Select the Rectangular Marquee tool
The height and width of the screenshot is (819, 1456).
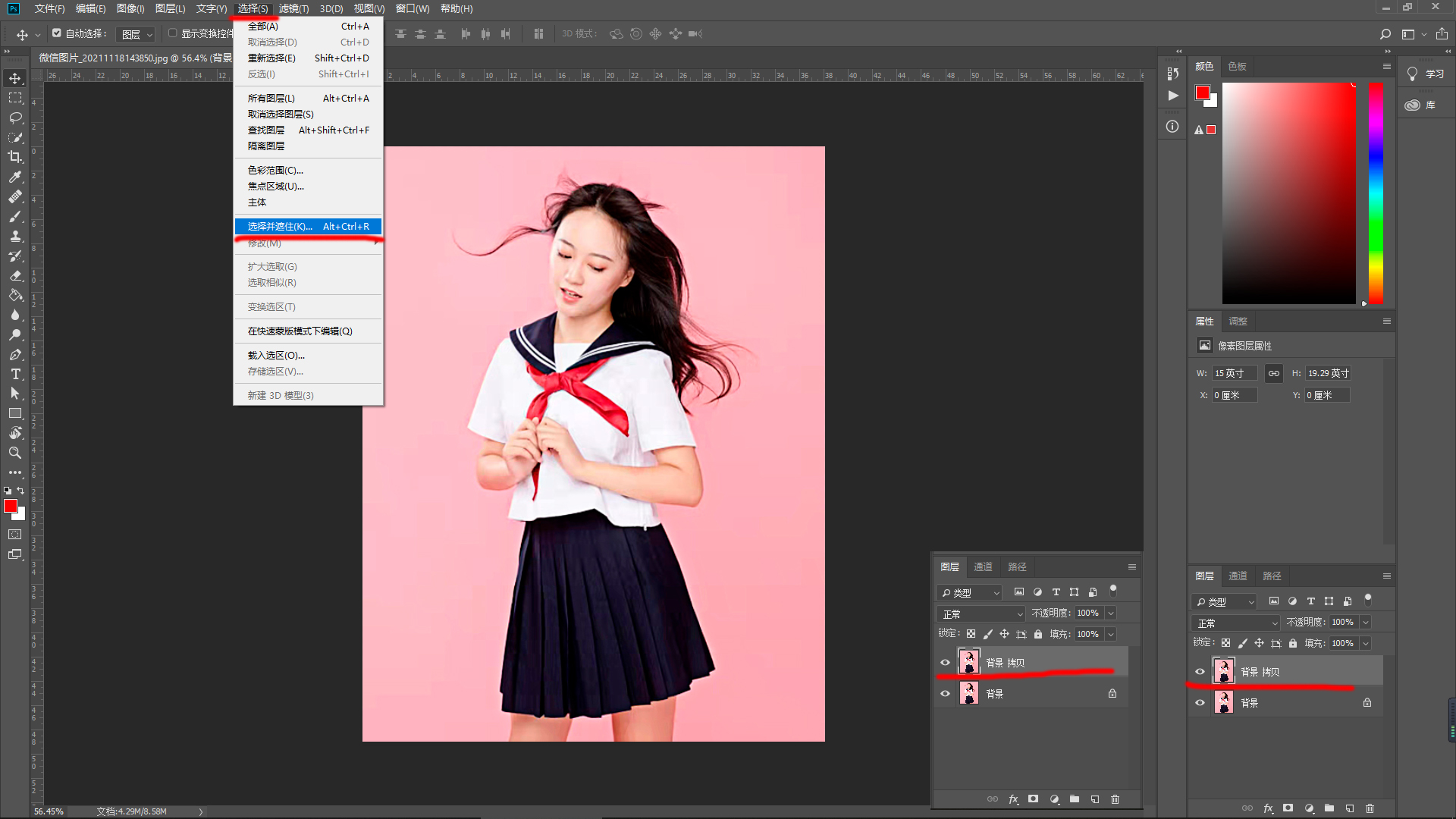click(x=15, y=98)
